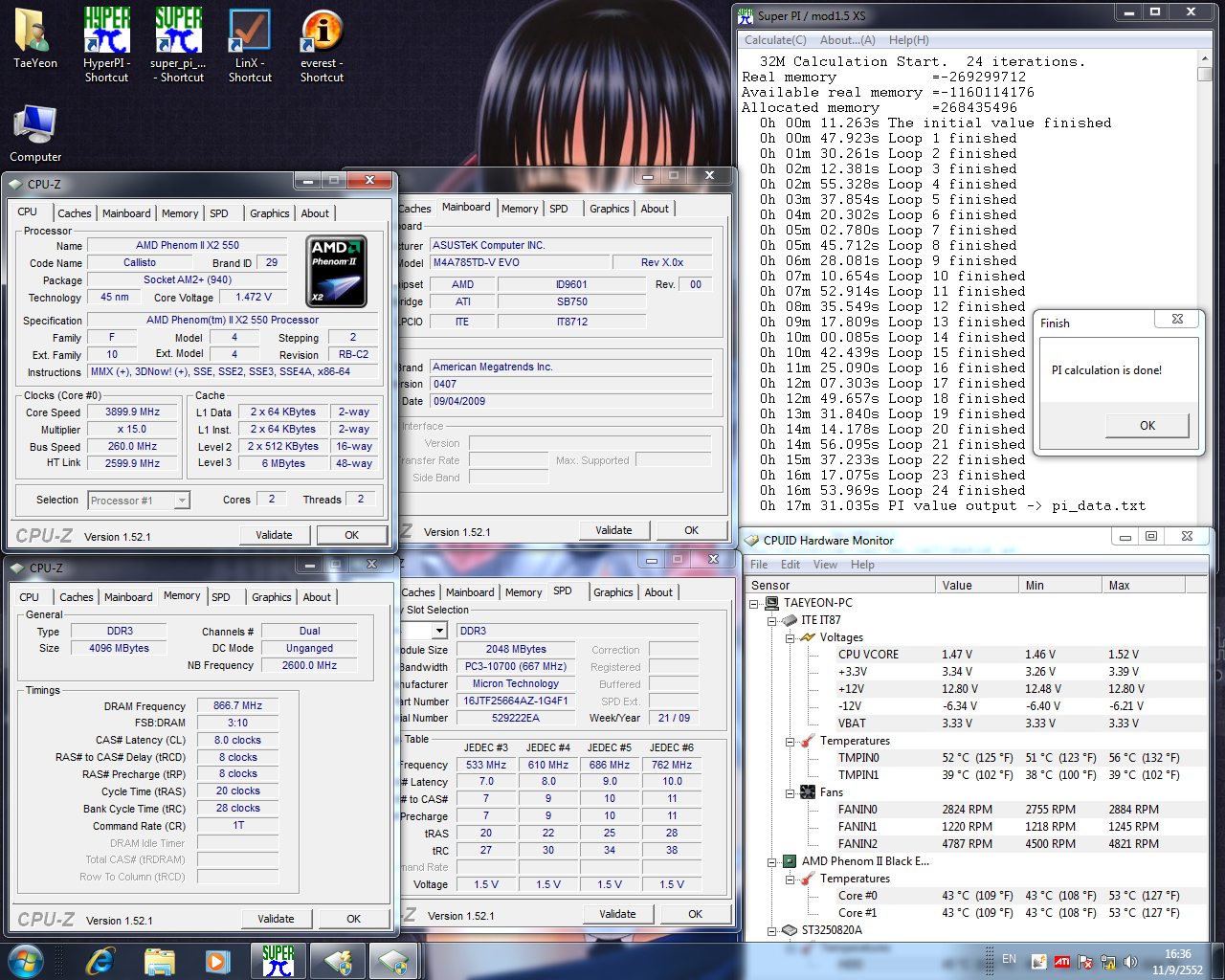Screen dimensions: 1225x980
Task: Click OK in the CPU-Z SPD window
Action: coord(695,914)
